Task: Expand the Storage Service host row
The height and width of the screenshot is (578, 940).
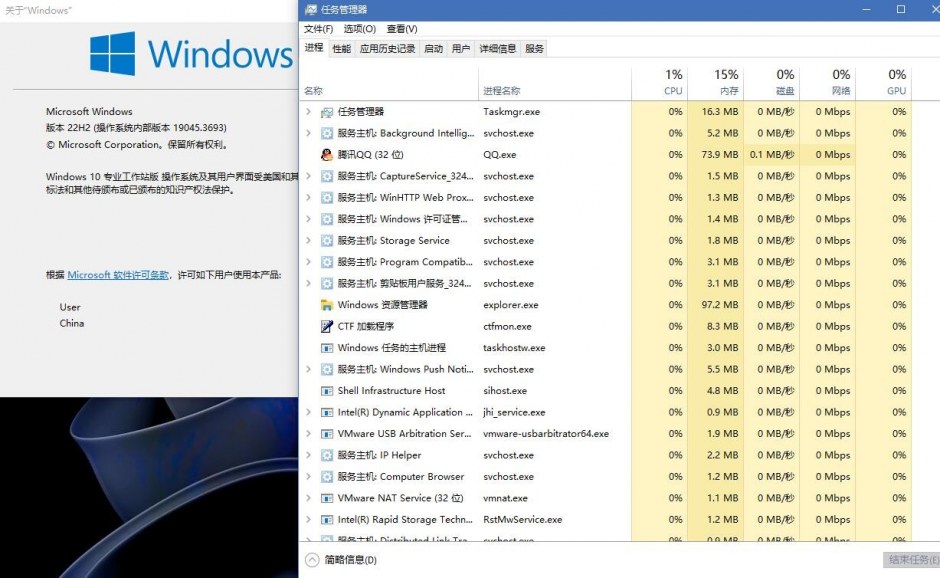Action: 308,240
